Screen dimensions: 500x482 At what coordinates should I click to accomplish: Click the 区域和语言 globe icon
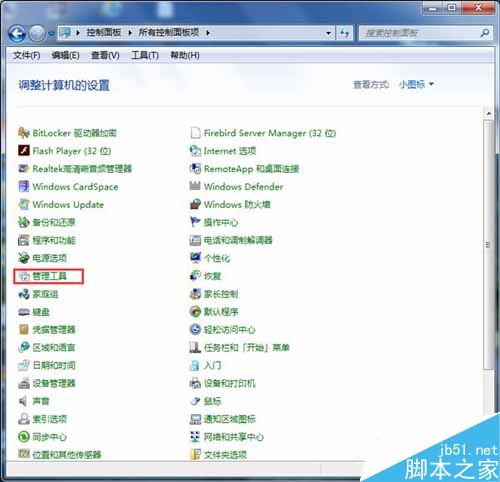point(24,347)
